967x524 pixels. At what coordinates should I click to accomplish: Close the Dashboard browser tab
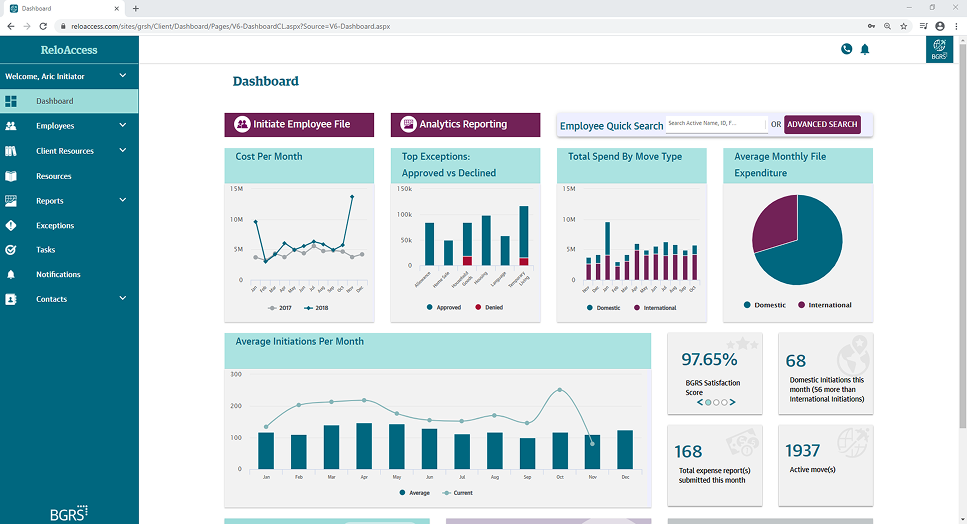click(x=117, y=9)
